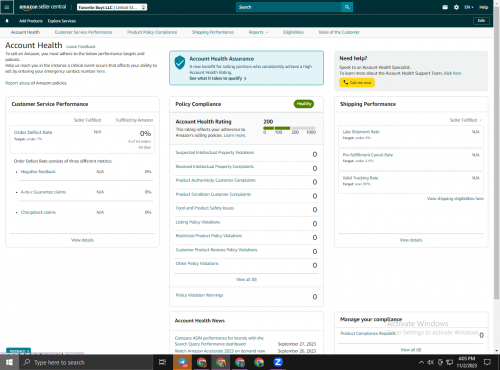Screen dimensions: 500x370
Task: Open Suspected Intellectual Property Violations
Action: pyautogui.click(x=215, y=152)
